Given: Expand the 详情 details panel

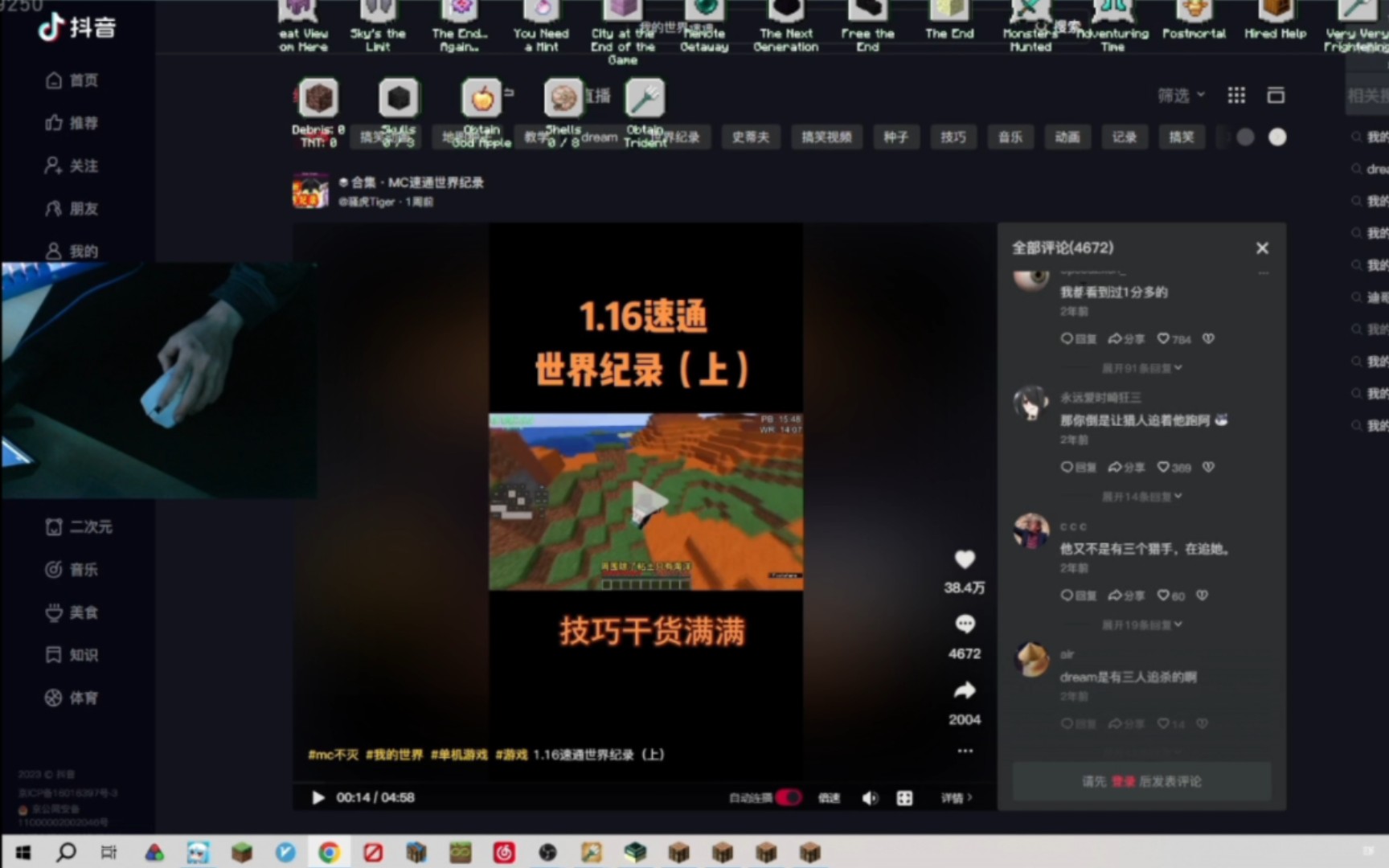Looking at the screenshot, I should [x=957, y=797].
